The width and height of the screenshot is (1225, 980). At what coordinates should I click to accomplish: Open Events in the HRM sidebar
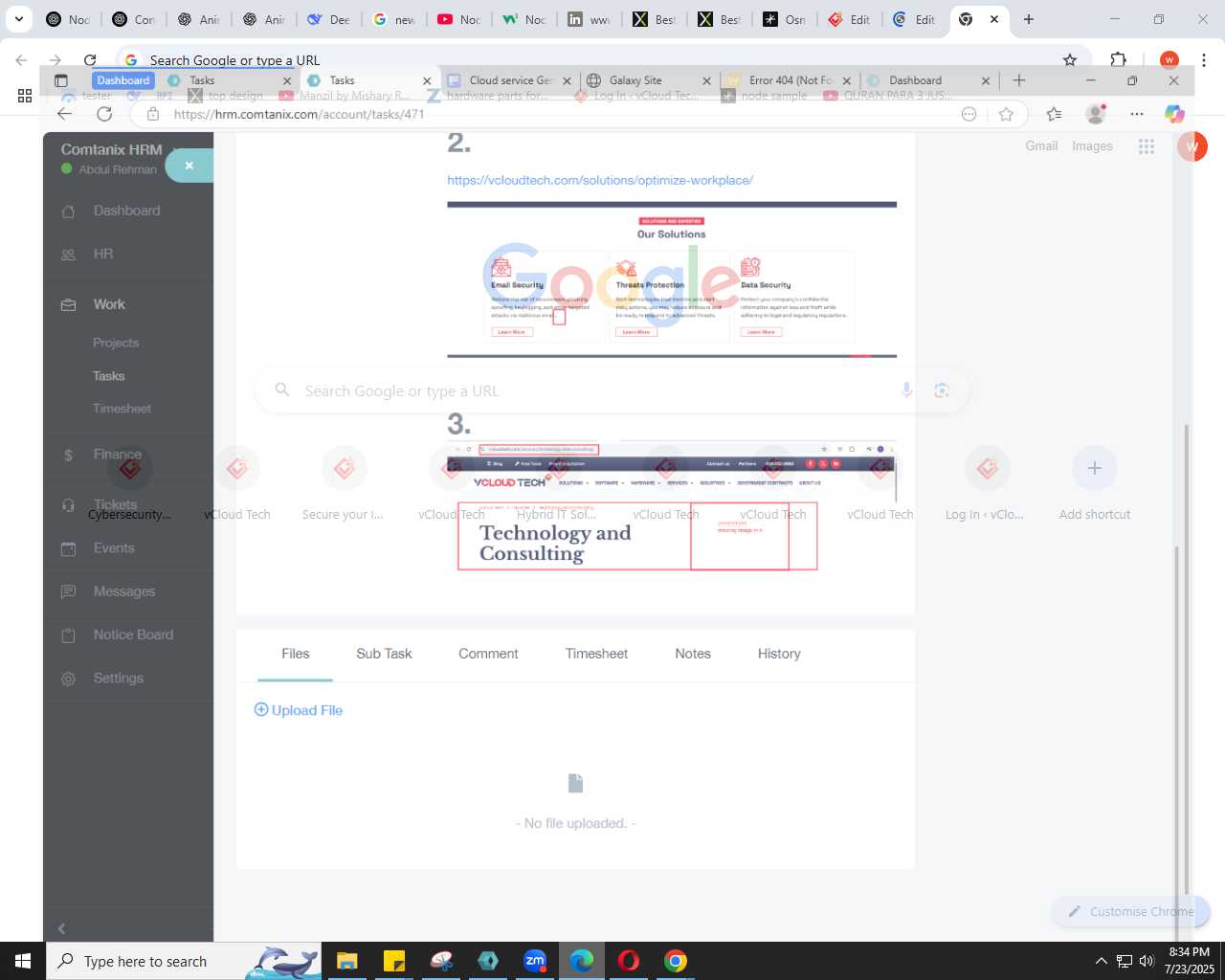[113, 548]
